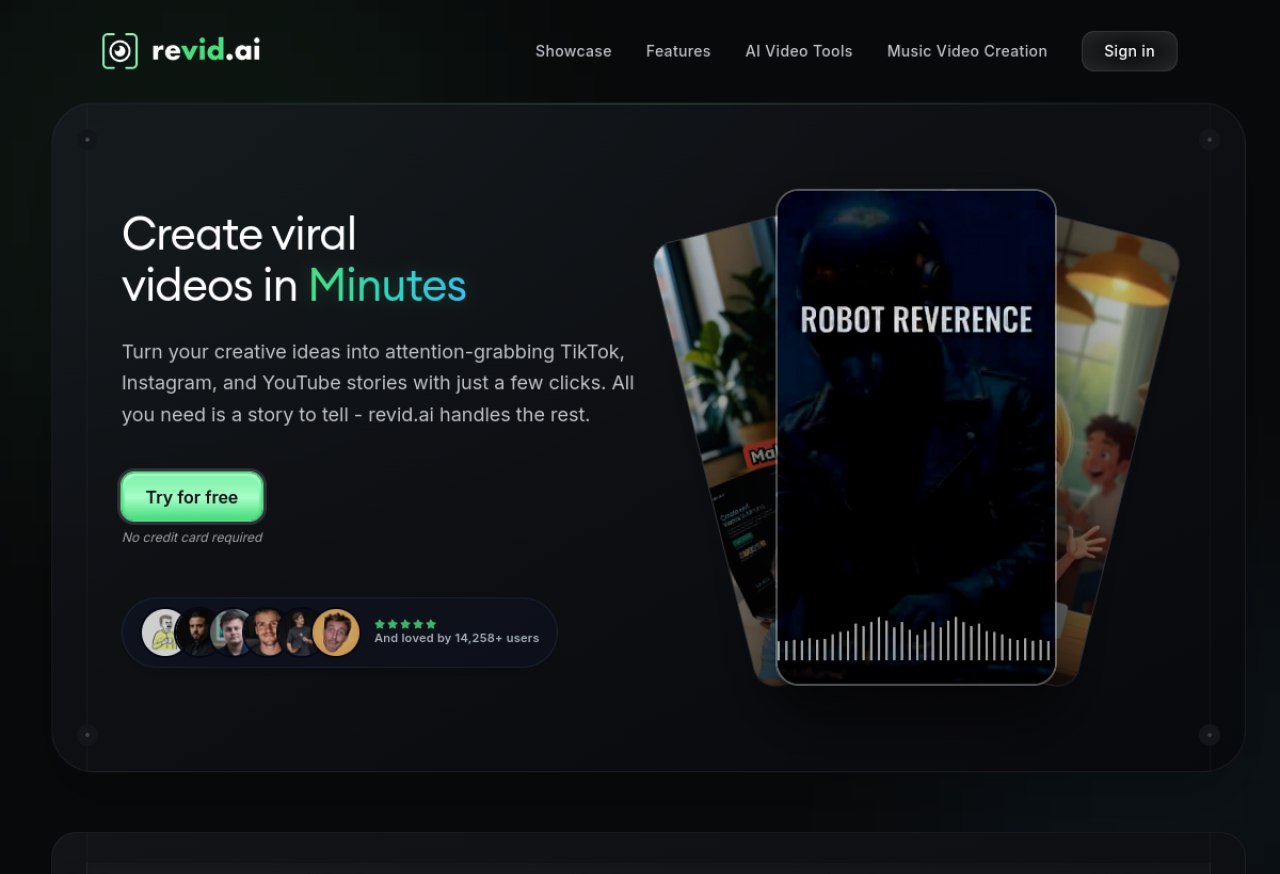
Task: Click the revid.ai brand name text
Action: [x=206, y=50]
